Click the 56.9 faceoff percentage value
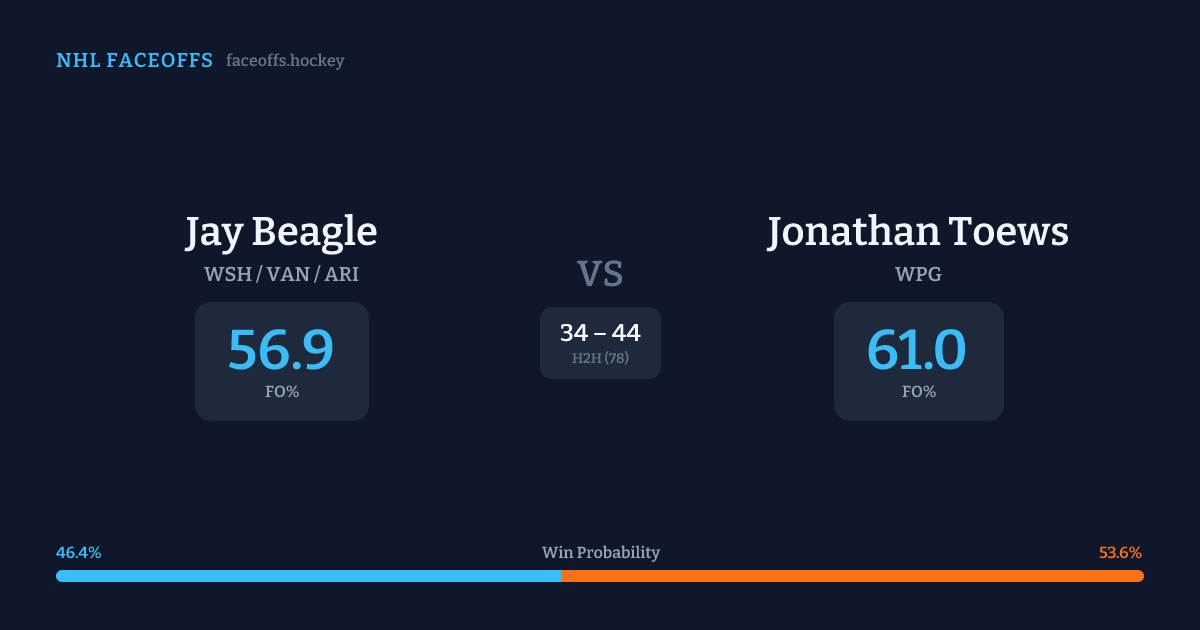The image size is (1200, 630). tap(281, 349)
